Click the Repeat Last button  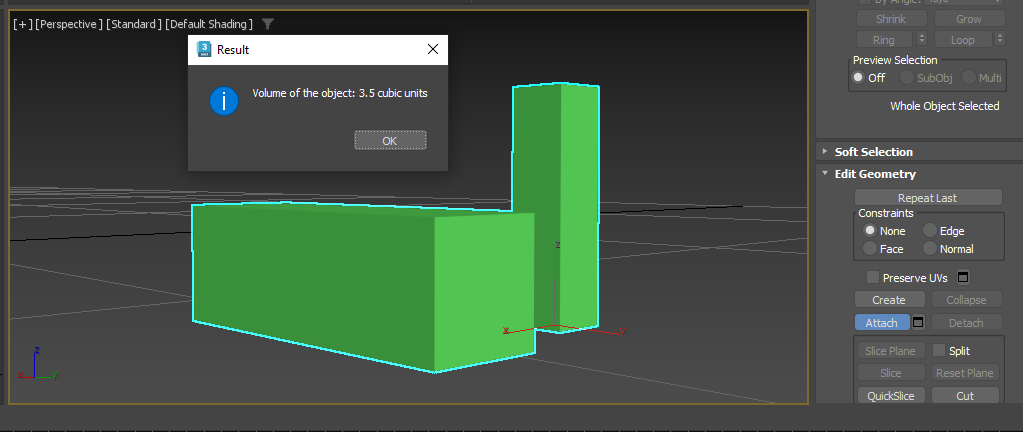(x=928, y=198)
